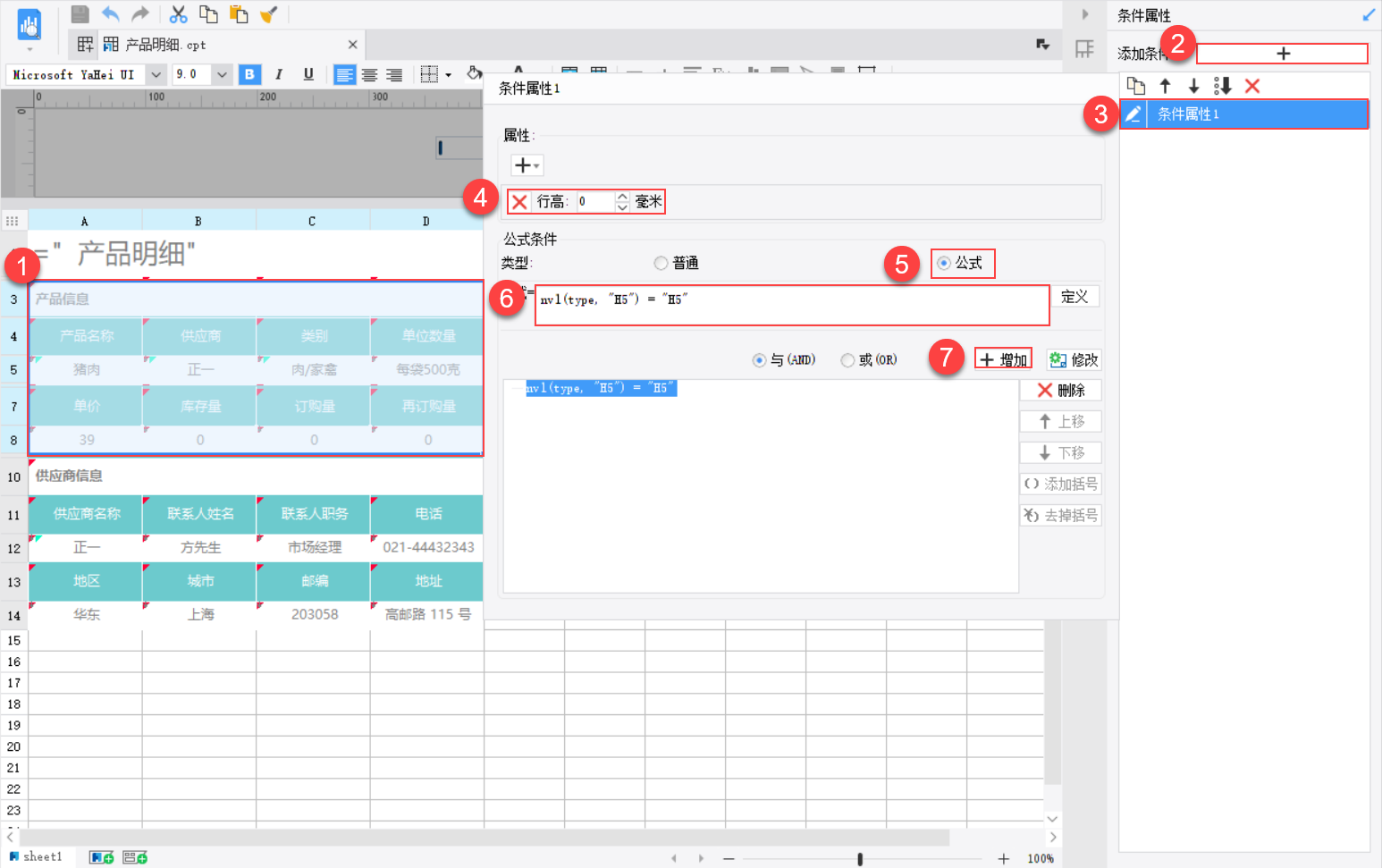The image size is (1382, 868).
Task: Move the selected condition down in list
Action: 1193,86
